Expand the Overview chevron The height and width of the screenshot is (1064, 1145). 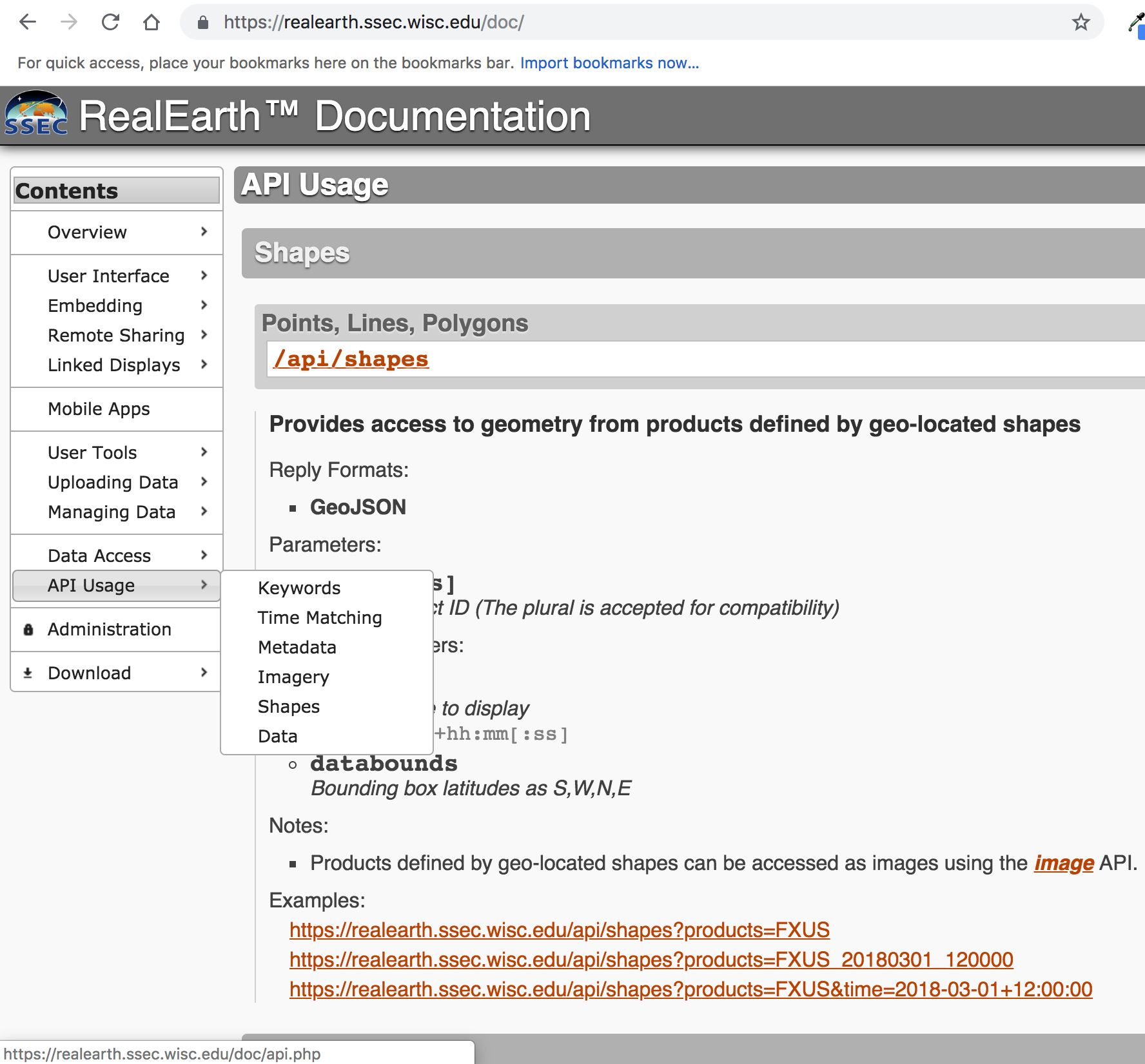204,231
